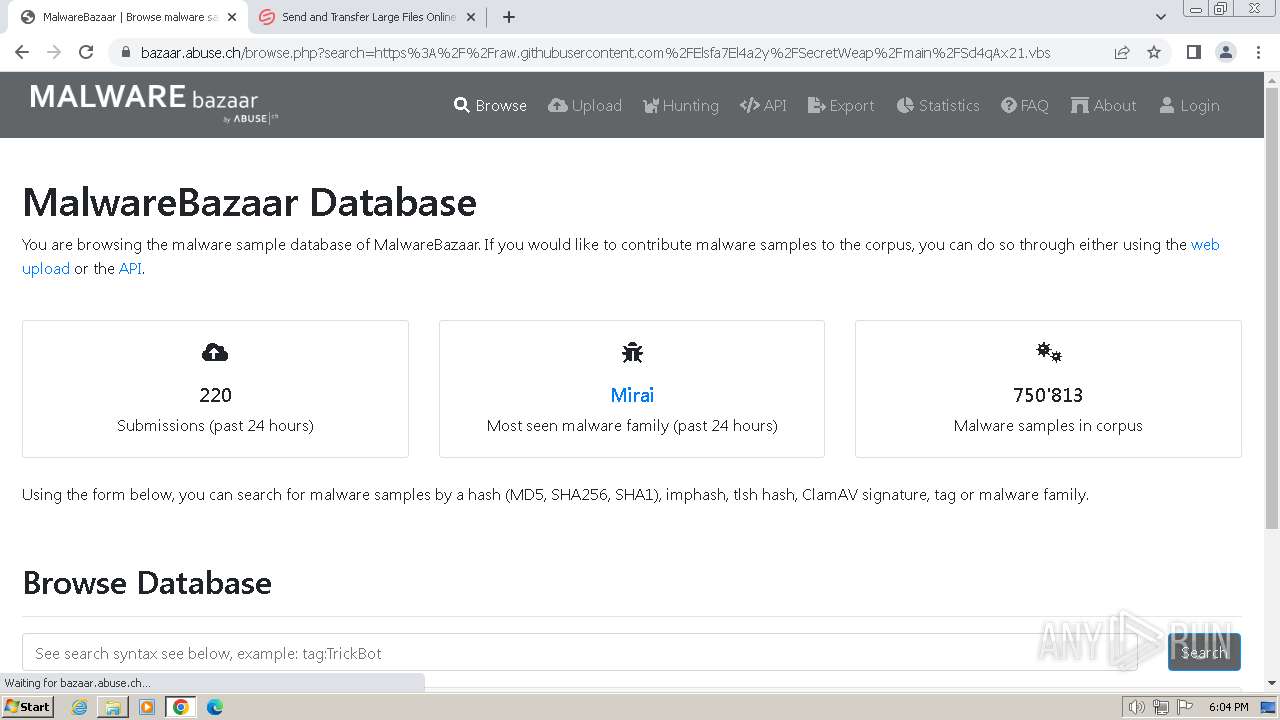Open the Windows Start menu
The image size is (1280, 720).
click(x=28, y=706)
